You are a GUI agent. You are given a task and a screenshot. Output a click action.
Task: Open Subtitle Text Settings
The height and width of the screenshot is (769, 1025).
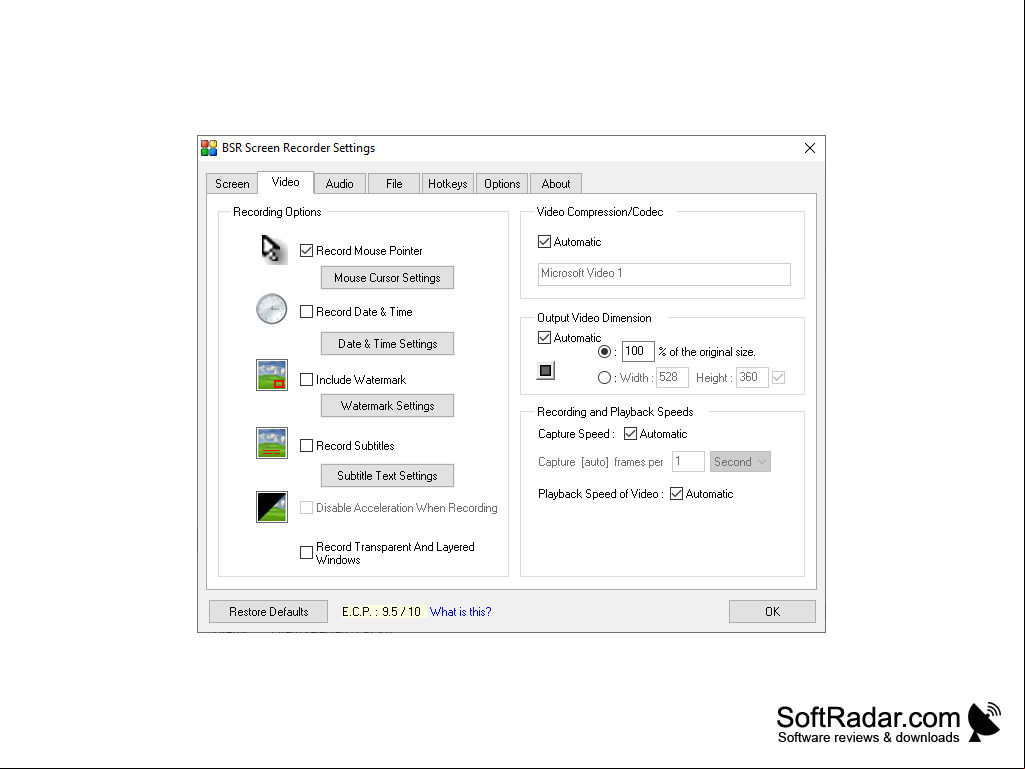tap(387, 475)
